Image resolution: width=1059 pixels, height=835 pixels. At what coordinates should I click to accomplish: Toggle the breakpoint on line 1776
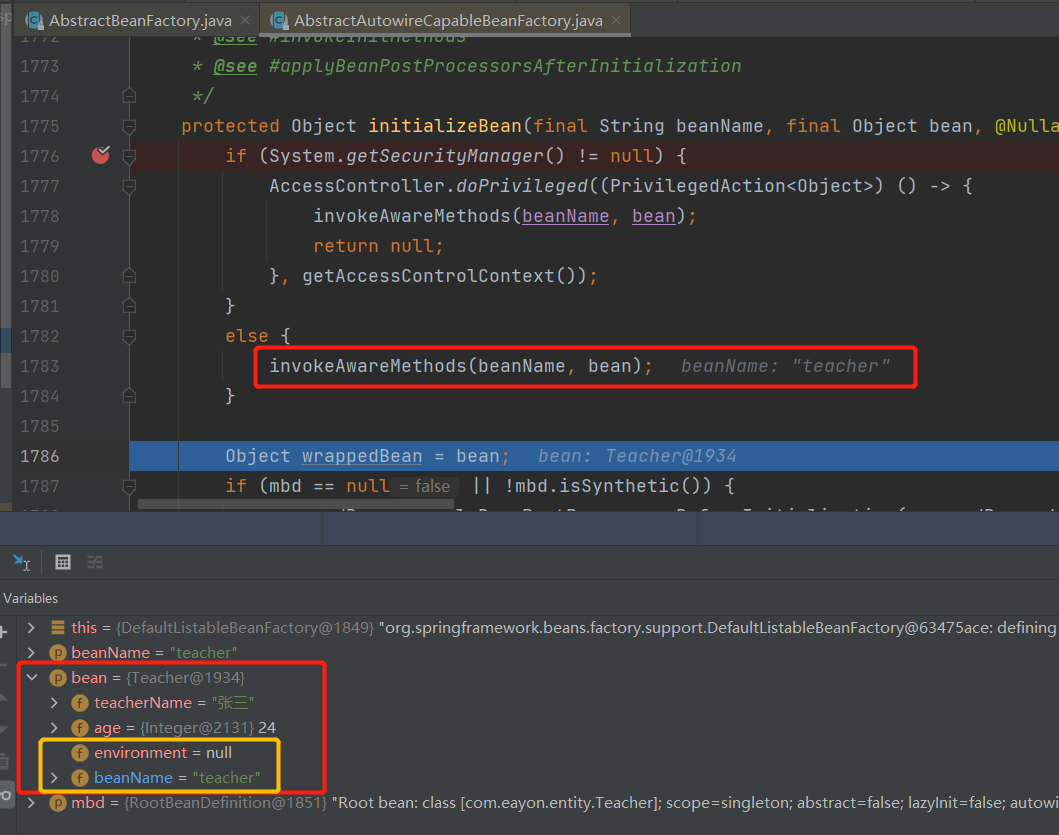point(101,155)
